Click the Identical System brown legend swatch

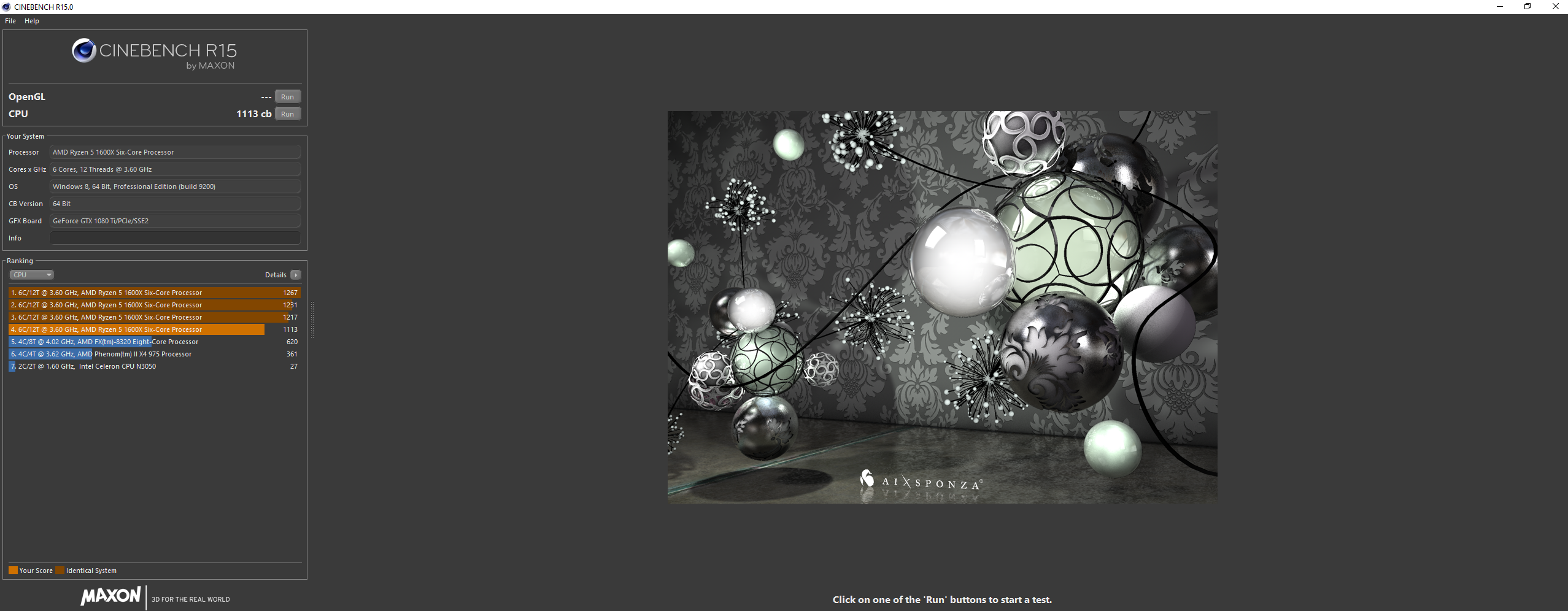pos(60,571)
